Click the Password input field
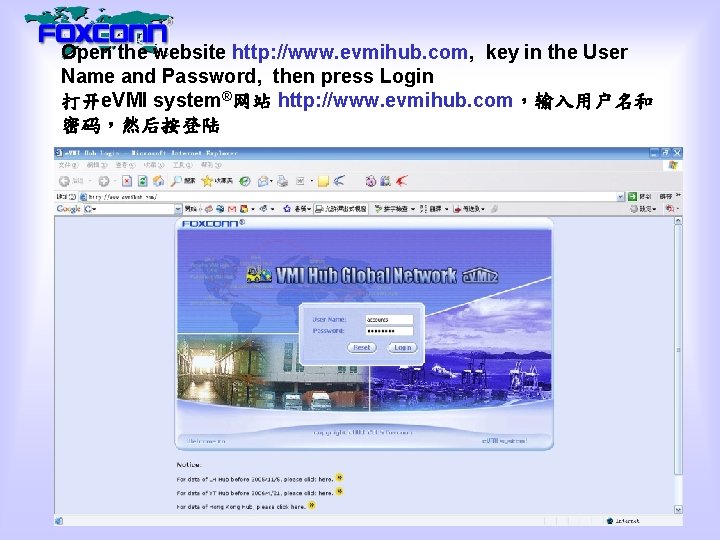The image size is (720, 540). [389, 331]
